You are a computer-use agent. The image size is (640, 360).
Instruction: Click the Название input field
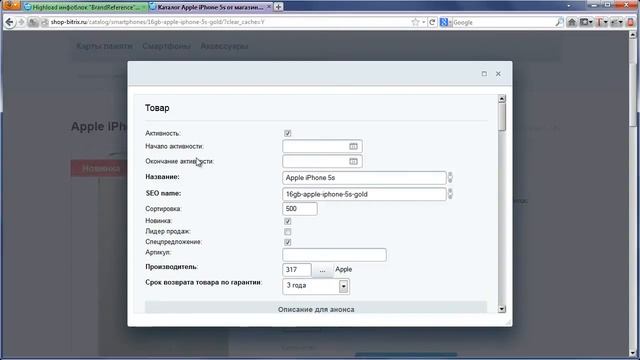pyautogui.click(x=364, y=178)
